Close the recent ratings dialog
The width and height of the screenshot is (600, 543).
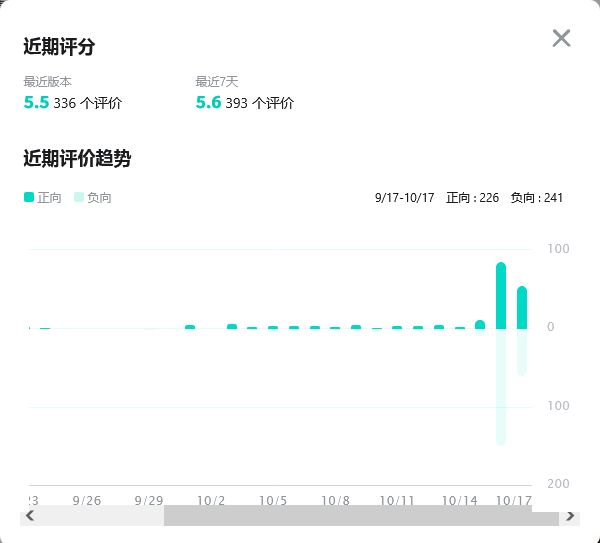click(x=561, y=39)
